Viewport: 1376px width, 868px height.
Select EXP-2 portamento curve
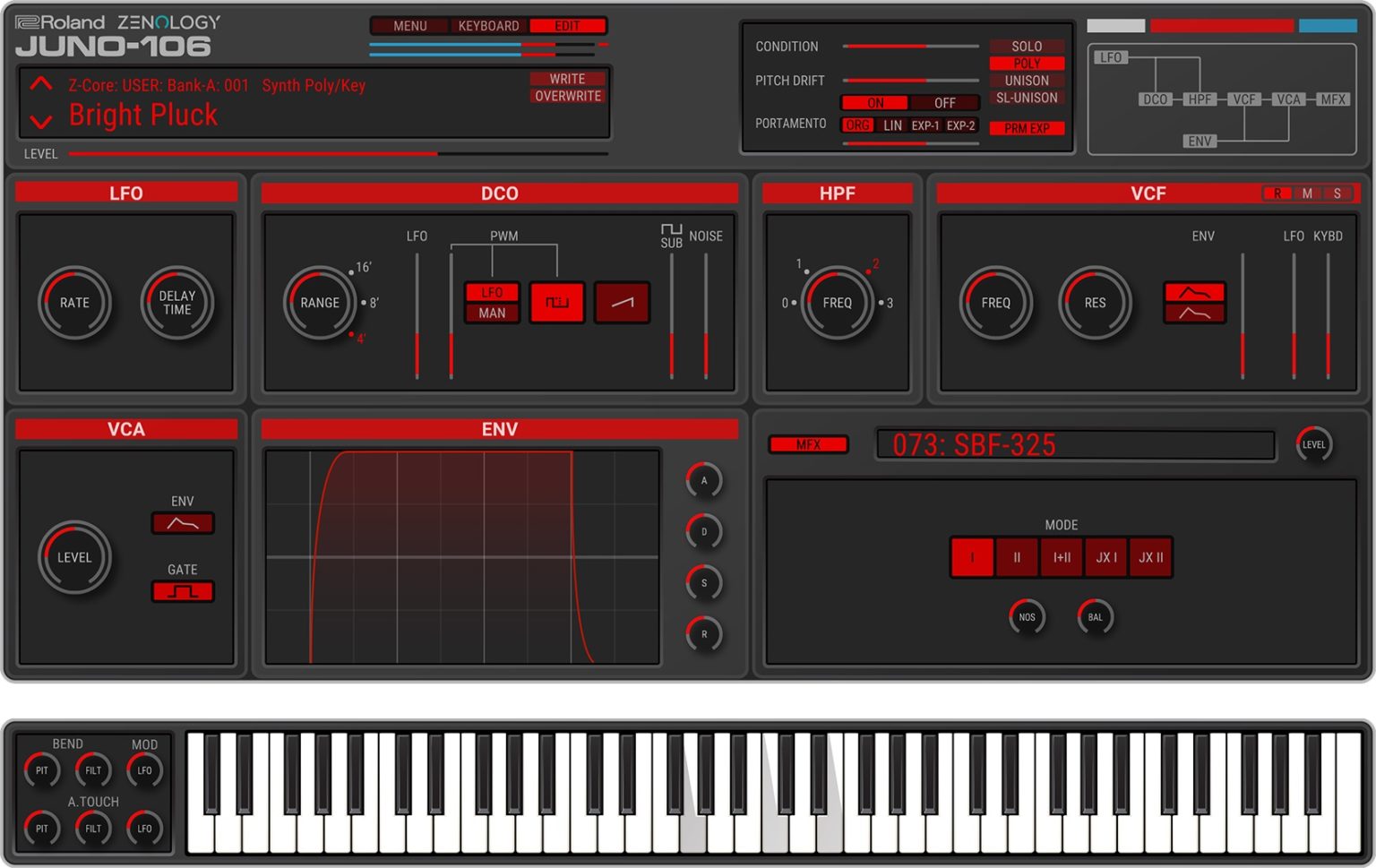(960, 125)
